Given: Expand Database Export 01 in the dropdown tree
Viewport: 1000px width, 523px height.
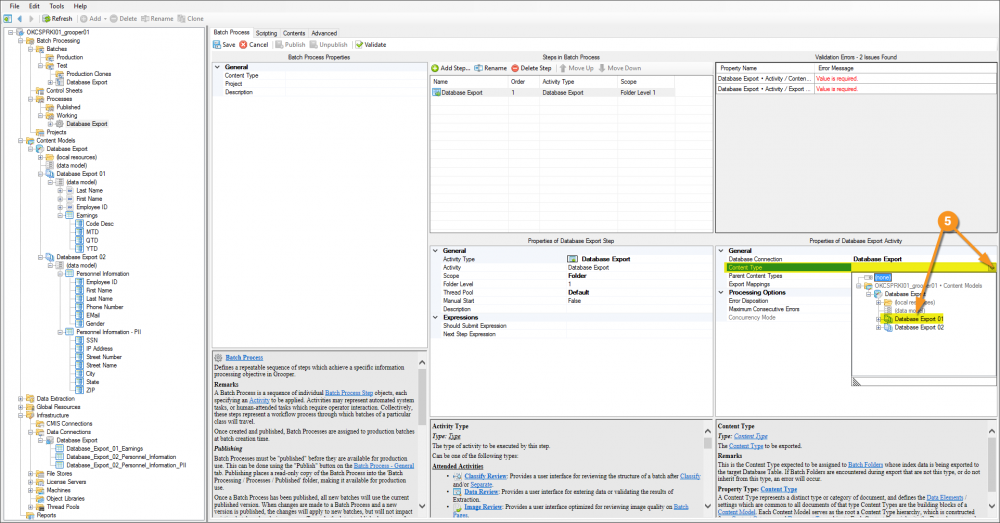Looking at the screenshot, I should [878, 319].
